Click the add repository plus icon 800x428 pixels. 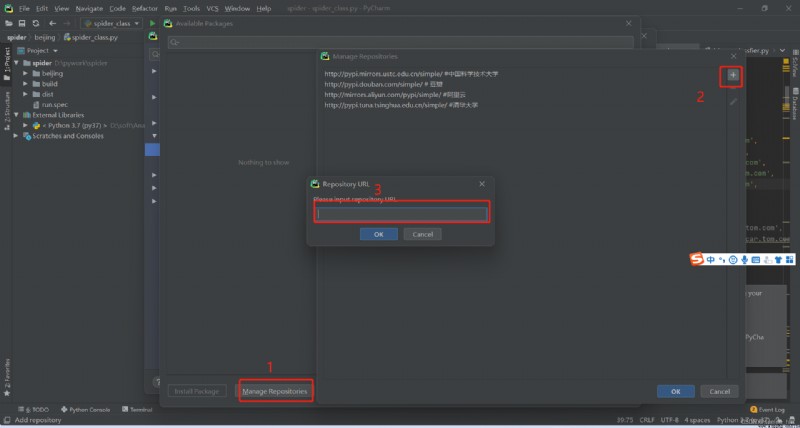(x=733, y=75)
